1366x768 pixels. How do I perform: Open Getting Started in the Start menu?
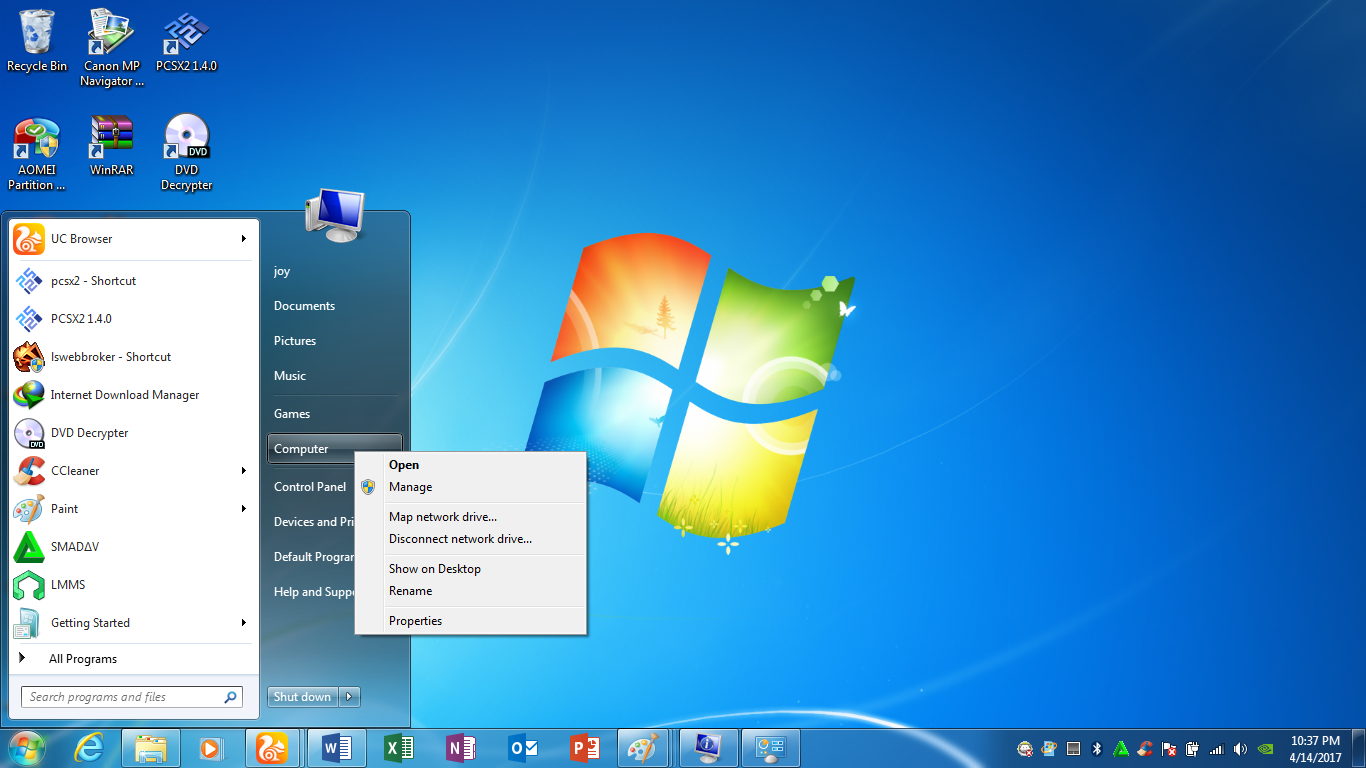coord(134,623)
